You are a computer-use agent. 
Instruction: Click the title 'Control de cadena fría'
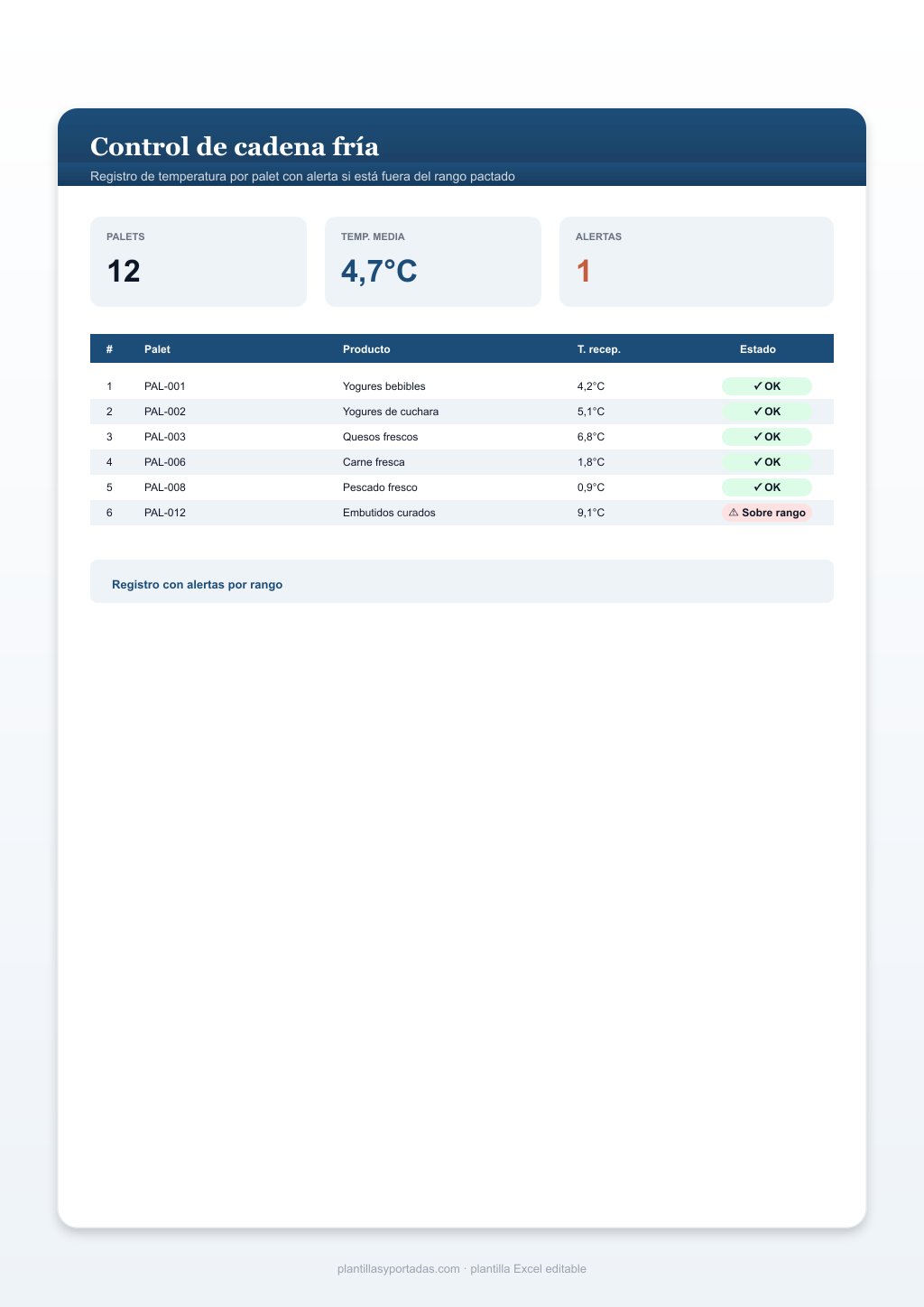[x=235, y=146]
